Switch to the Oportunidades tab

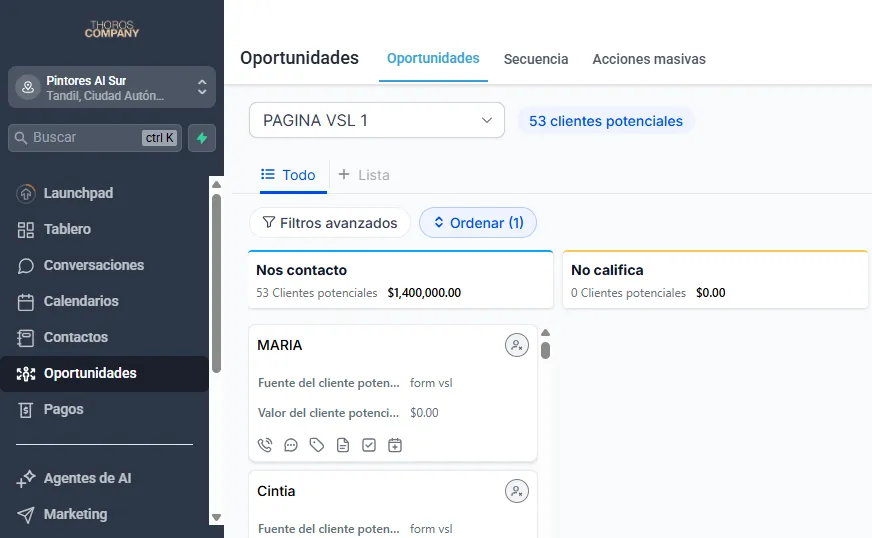click(433, 58)
